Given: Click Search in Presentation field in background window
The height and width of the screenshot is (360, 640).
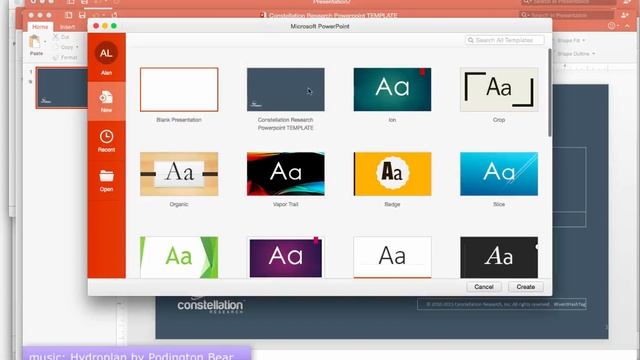Looking at the screenshot, I should click(567, 15).
